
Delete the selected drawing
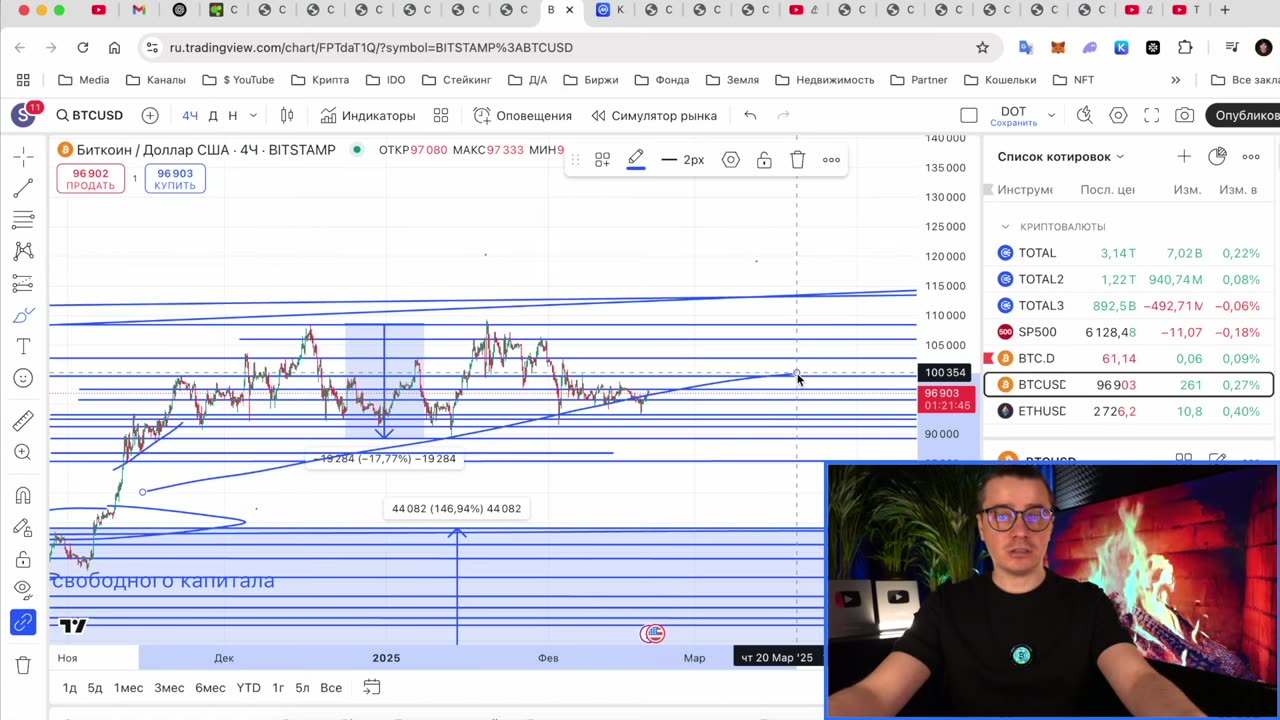797,160
